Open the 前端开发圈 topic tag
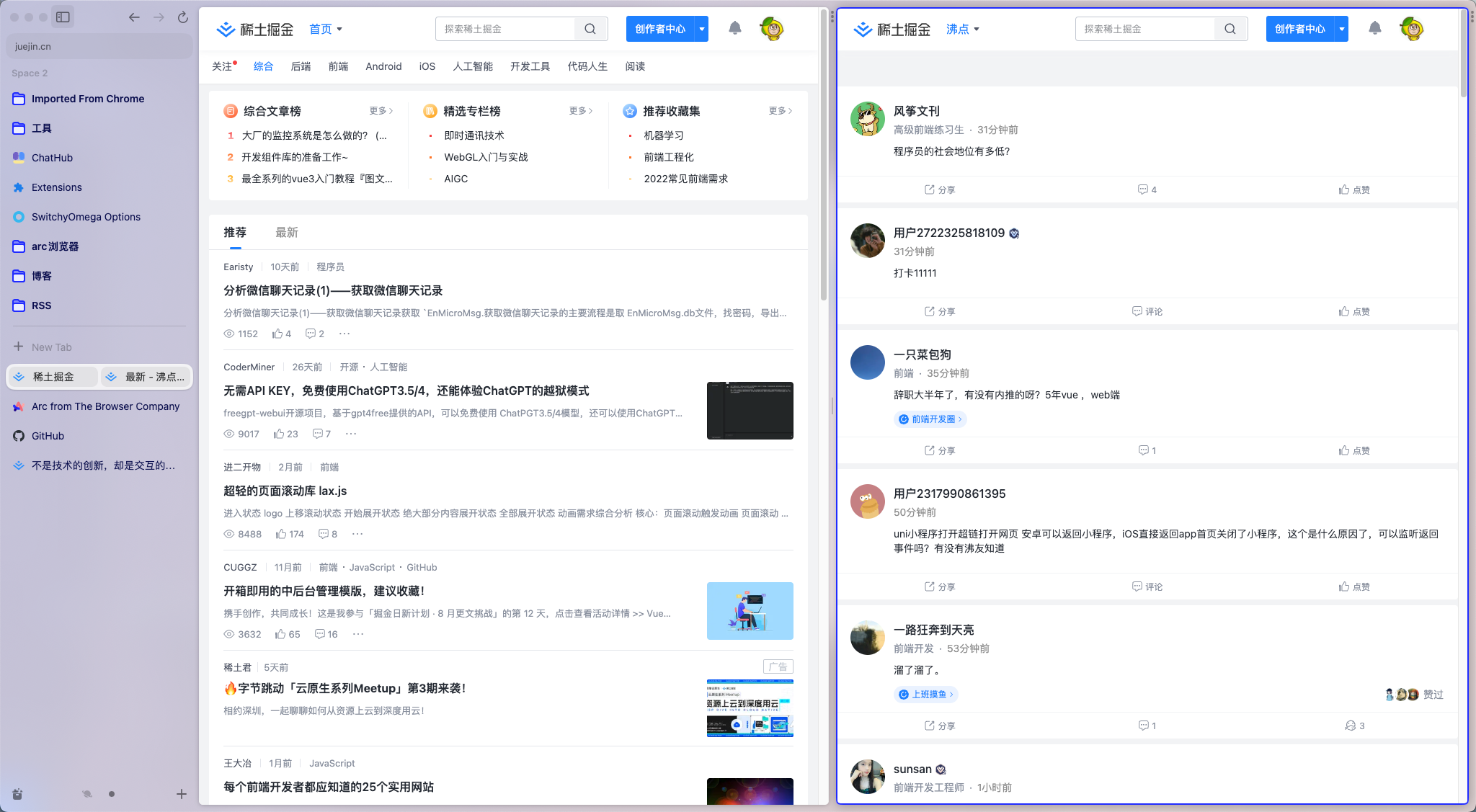 point(930,419)
